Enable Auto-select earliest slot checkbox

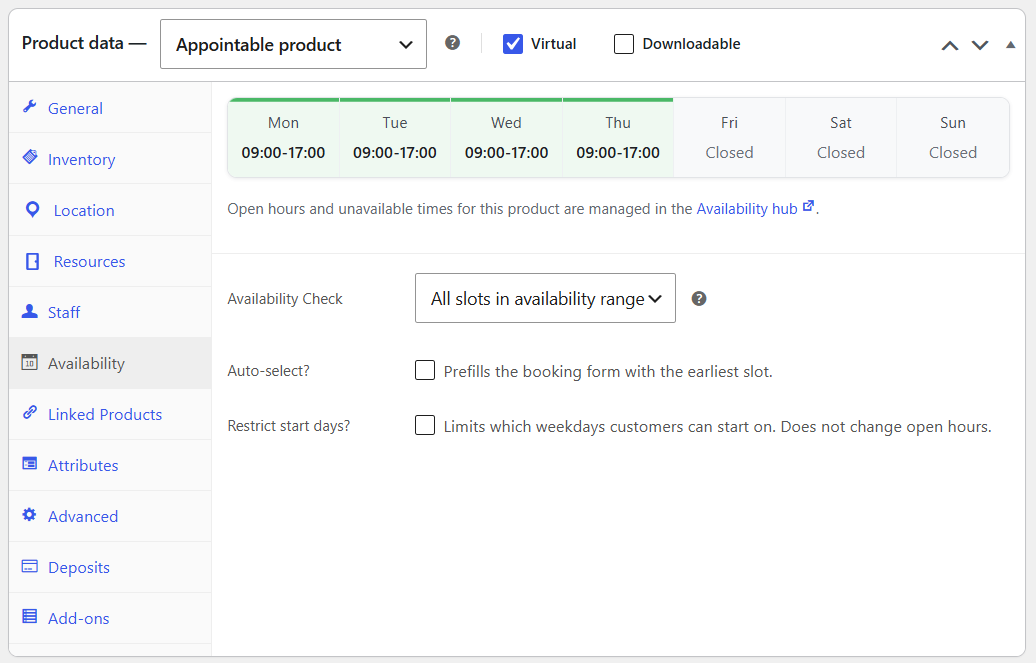click(425, 370)
